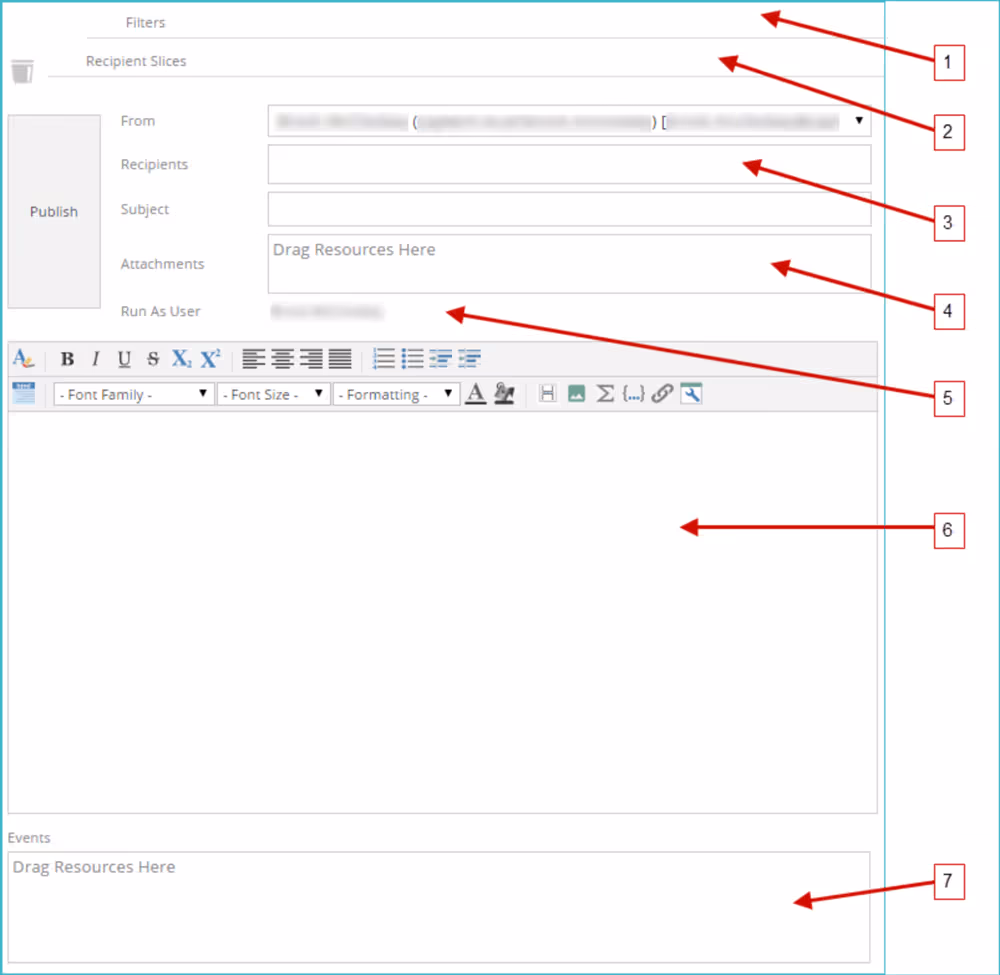Toggle italic text formatting
This screenshot has height=975, width=1000.
pos(96,359)
